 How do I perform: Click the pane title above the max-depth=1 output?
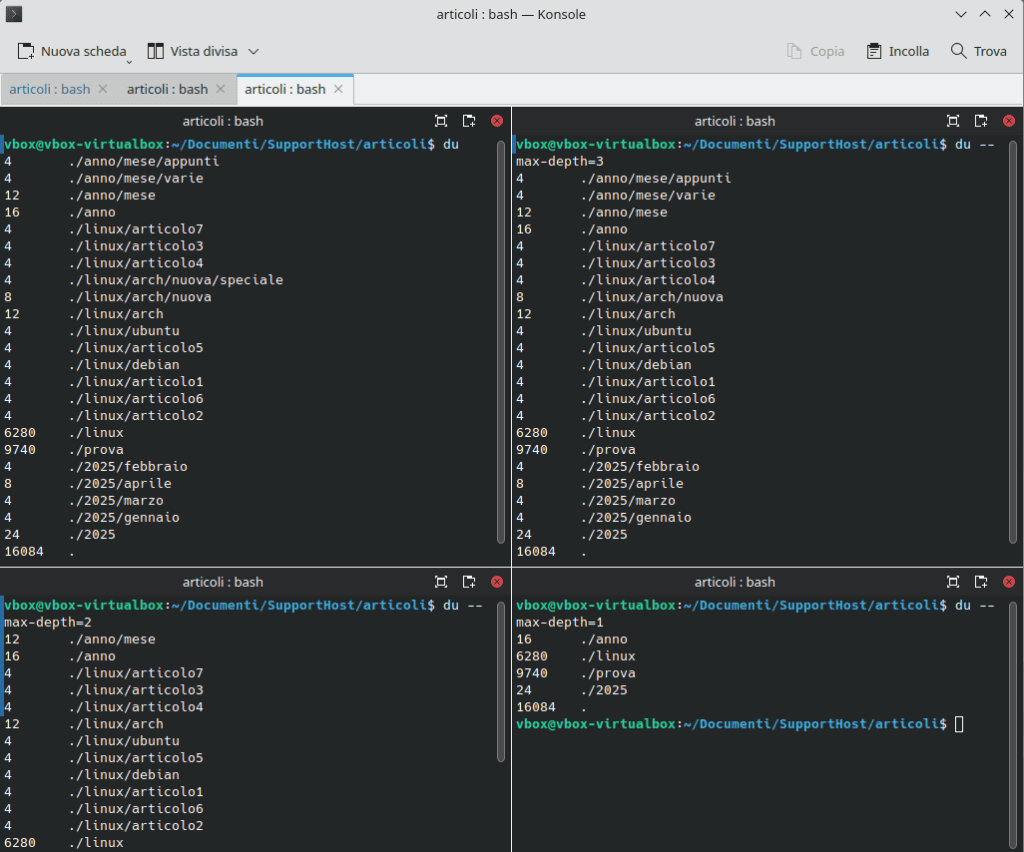735,582
